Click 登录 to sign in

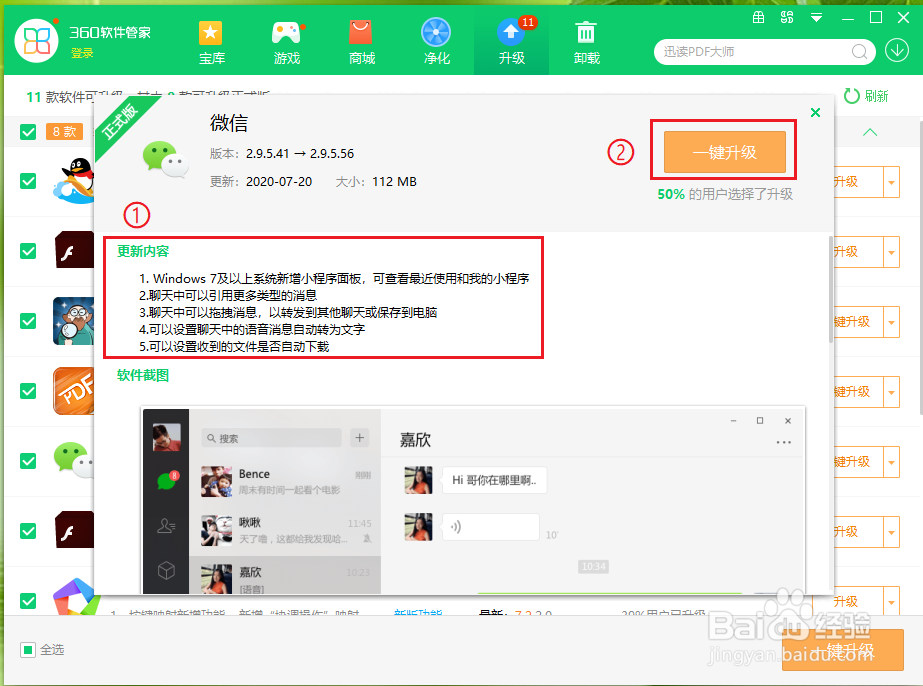[82, 53]
